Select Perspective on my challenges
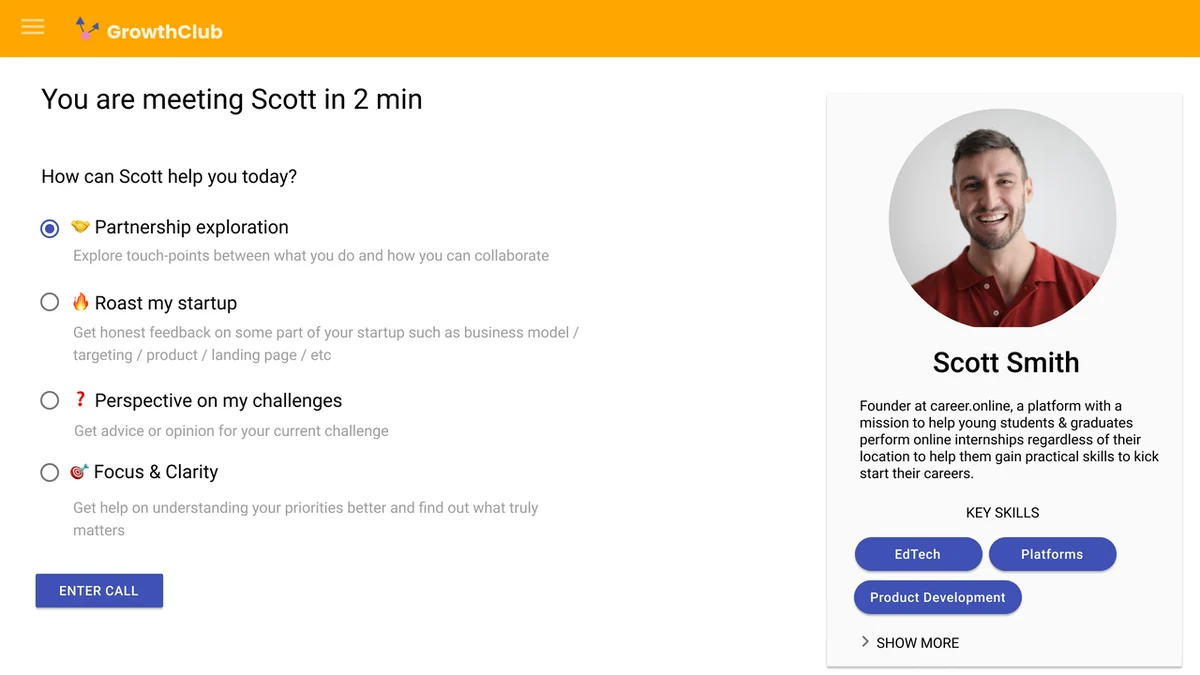Screen dimensions: 1200x675 [x=49, y=400]
